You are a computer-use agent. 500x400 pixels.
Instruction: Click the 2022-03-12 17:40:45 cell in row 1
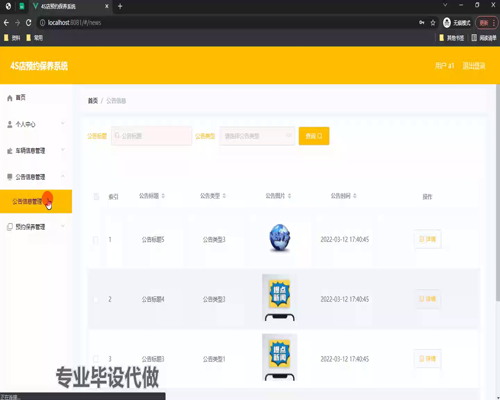(x=345, y=239)
